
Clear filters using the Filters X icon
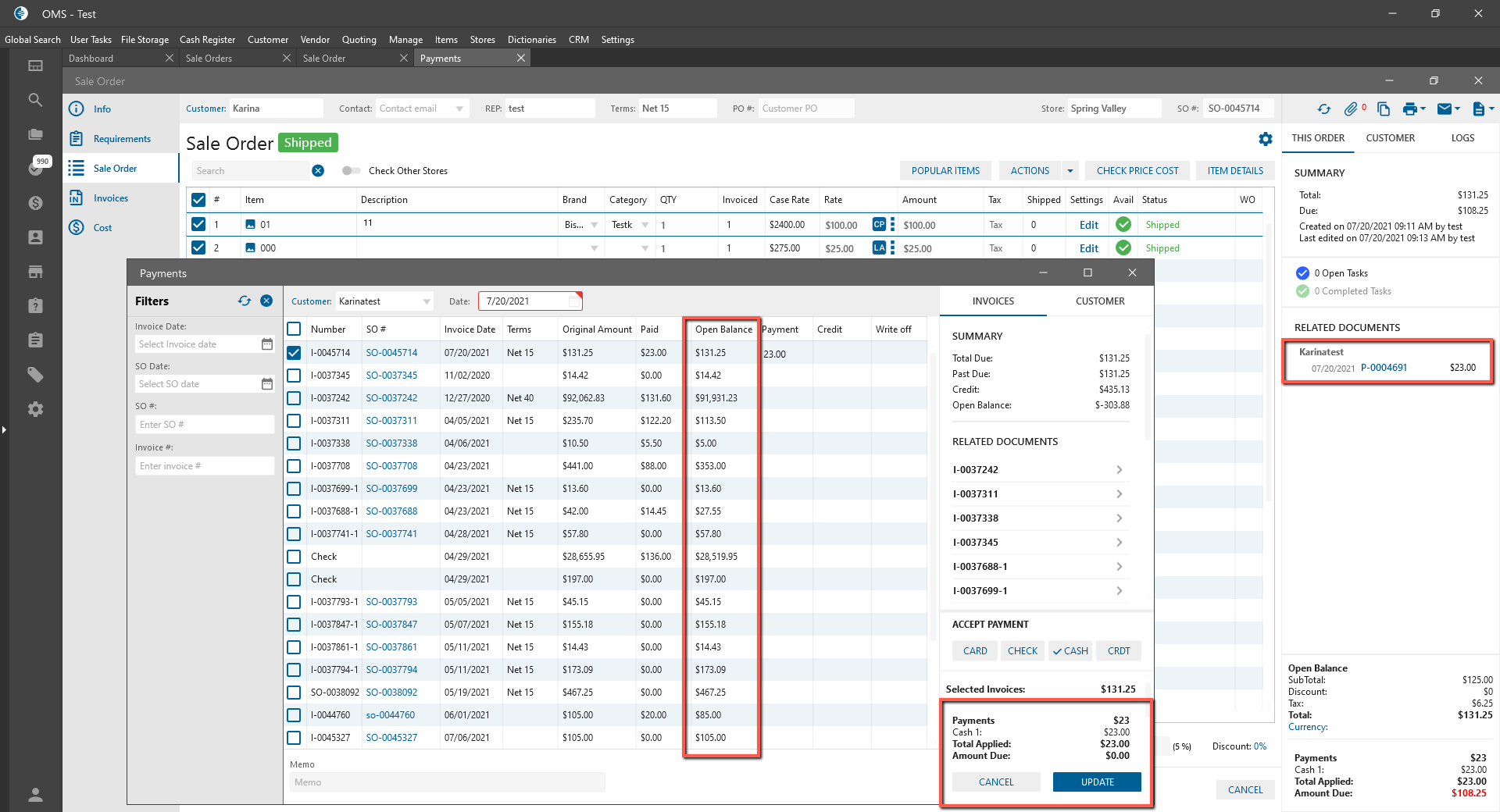click(266, 301)
